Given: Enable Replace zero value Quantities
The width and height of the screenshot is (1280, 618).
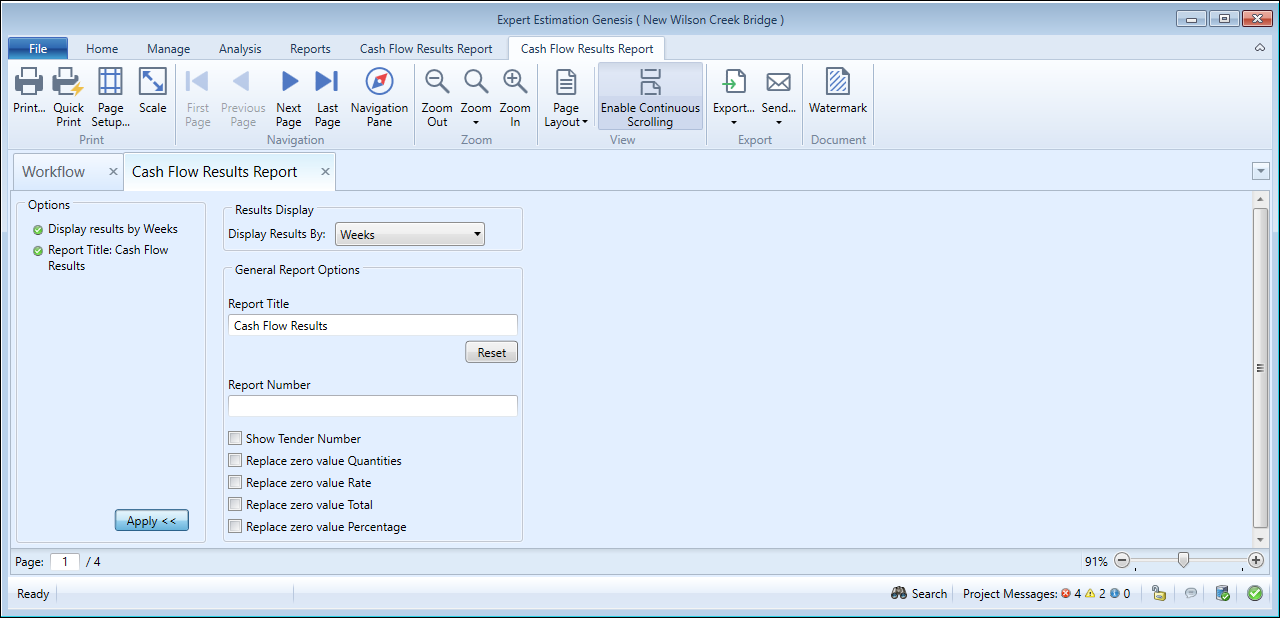Looking at the screenshot, I should click(x=235, y=460).
